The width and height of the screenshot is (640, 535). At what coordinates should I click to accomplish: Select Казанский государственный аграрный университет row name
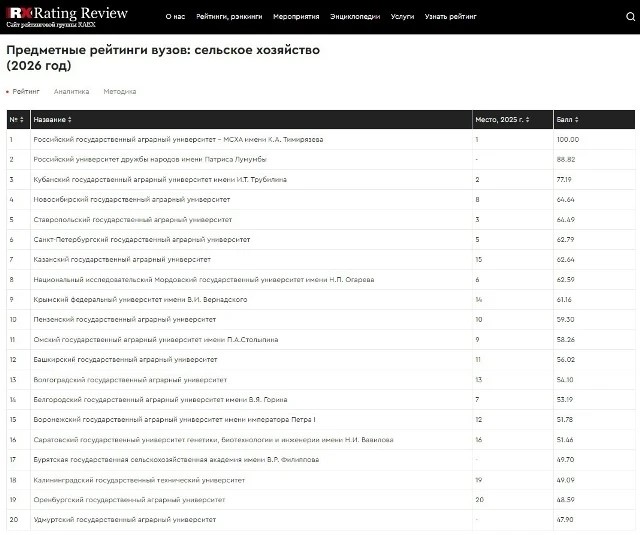click(x=122, y=260)
